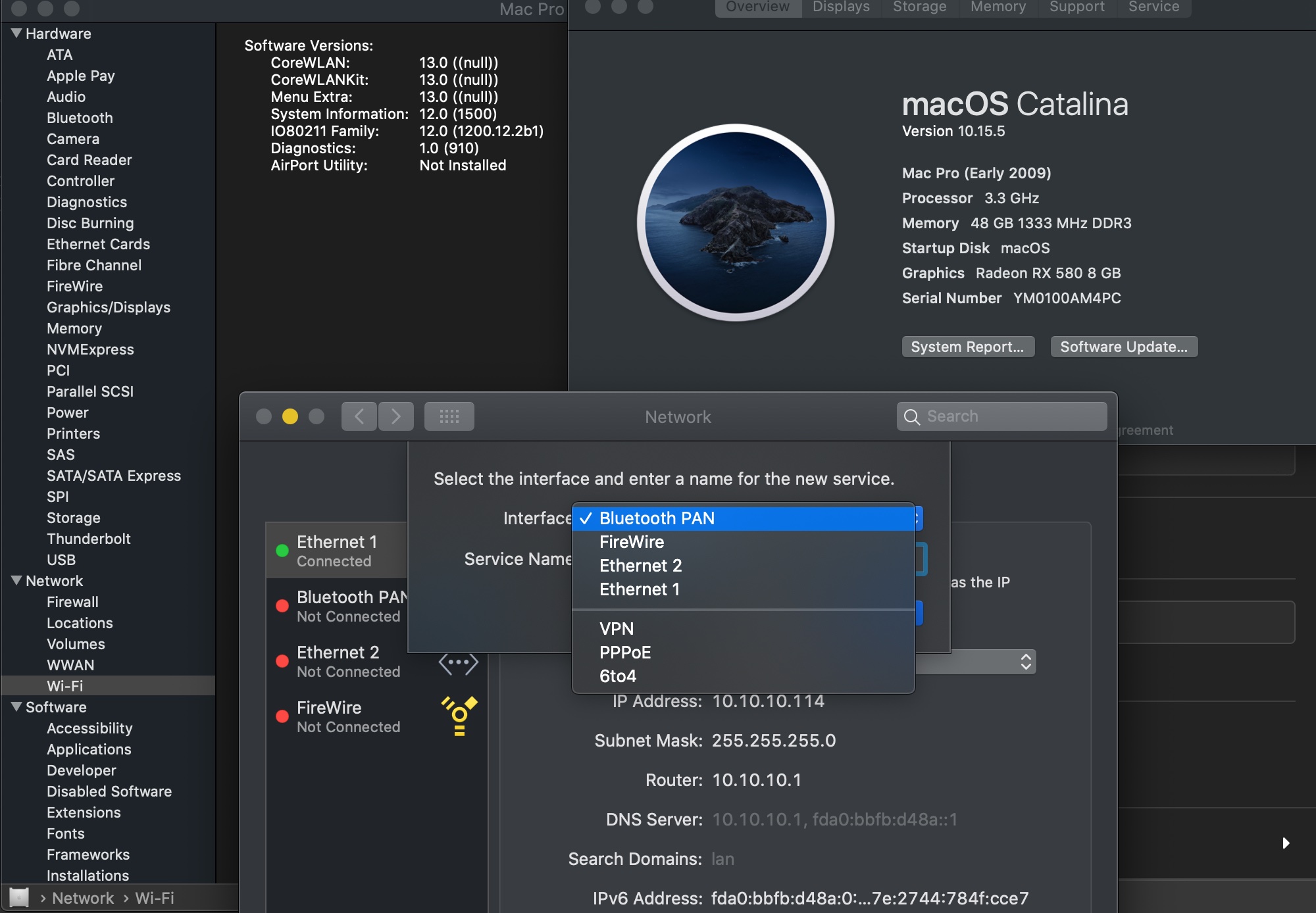Click the DNS Server field

click(834, 820)
